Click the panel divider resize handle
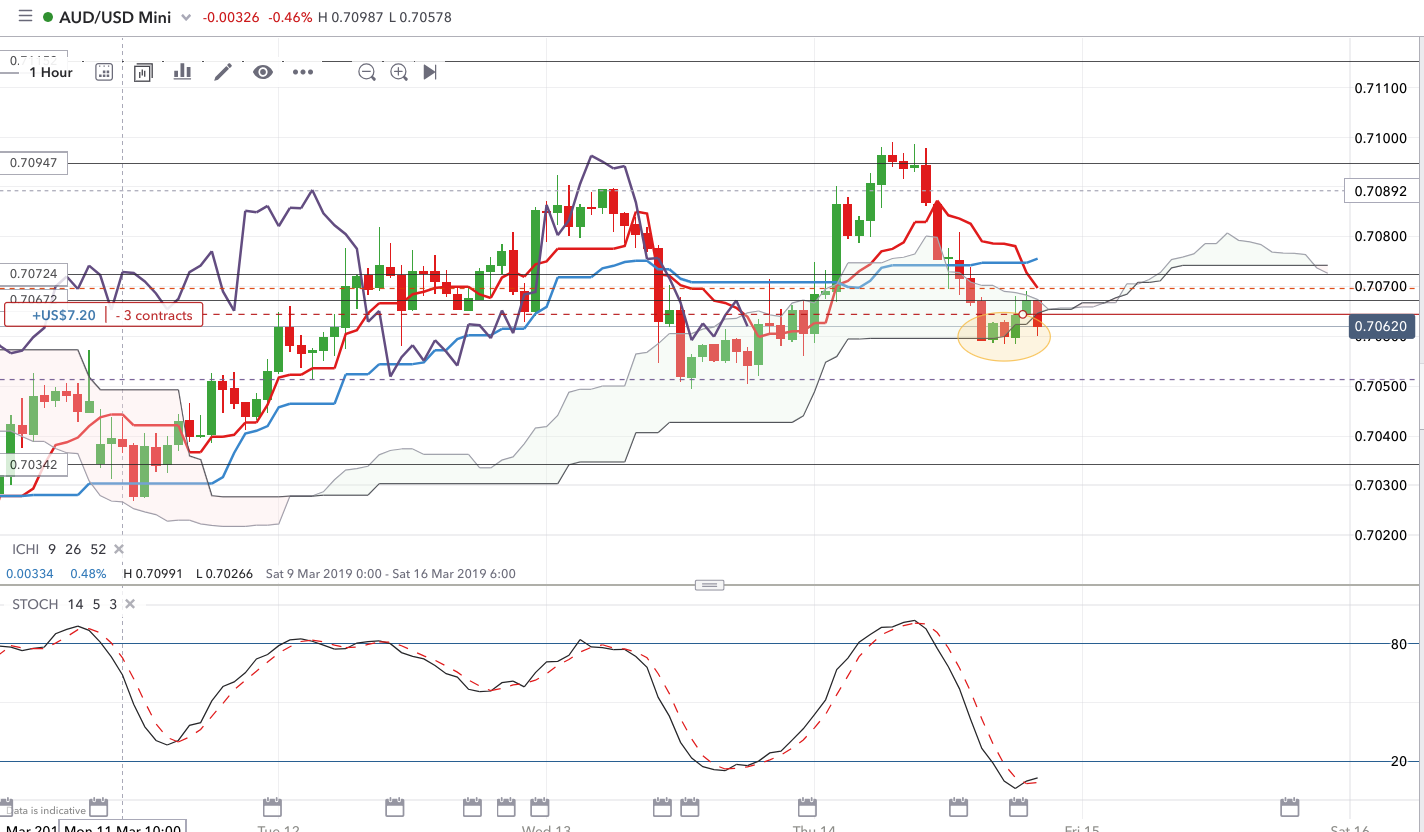The height and width of the screenshot is (832, 1424). [x=710, y=585]
